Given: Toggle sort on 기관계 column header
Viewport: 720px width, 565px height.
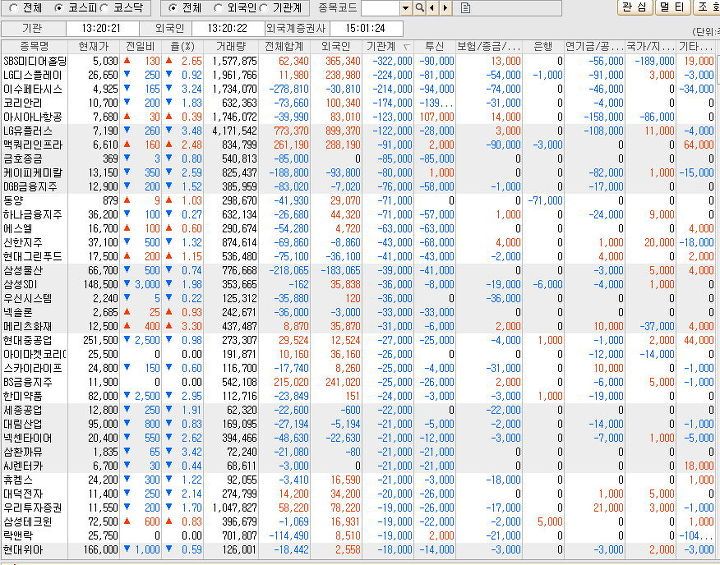Looking at the screenshot, I should click(x=388, y=46).
